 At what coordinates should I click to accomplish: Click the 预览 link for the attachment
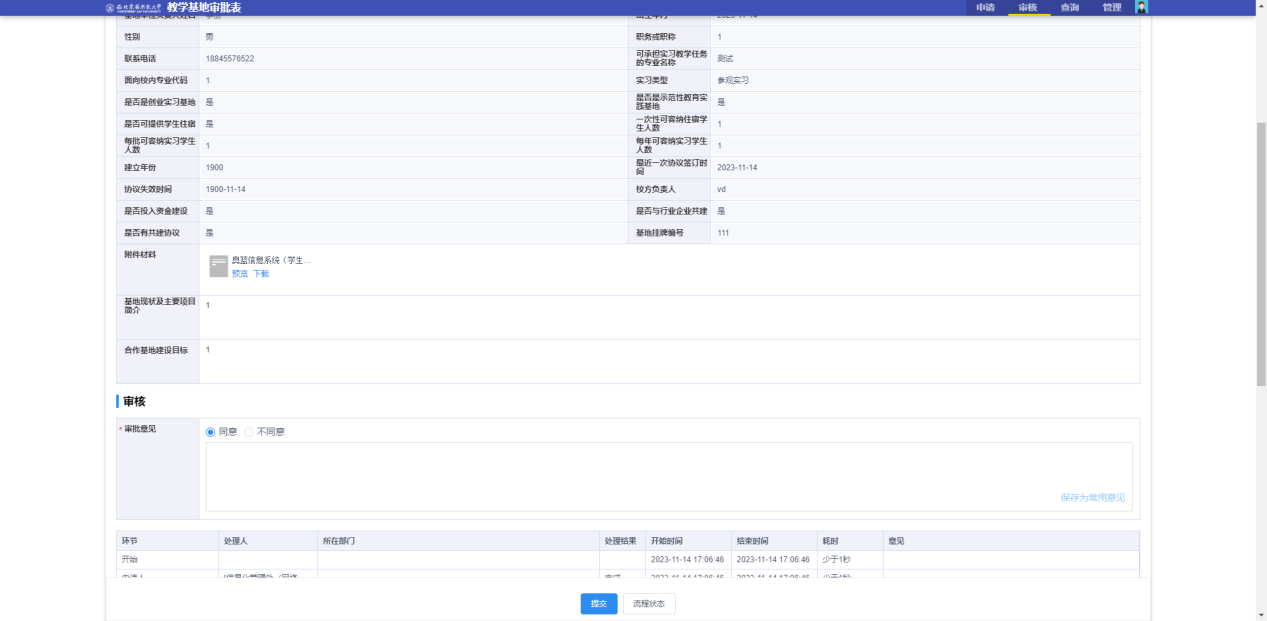240,273
